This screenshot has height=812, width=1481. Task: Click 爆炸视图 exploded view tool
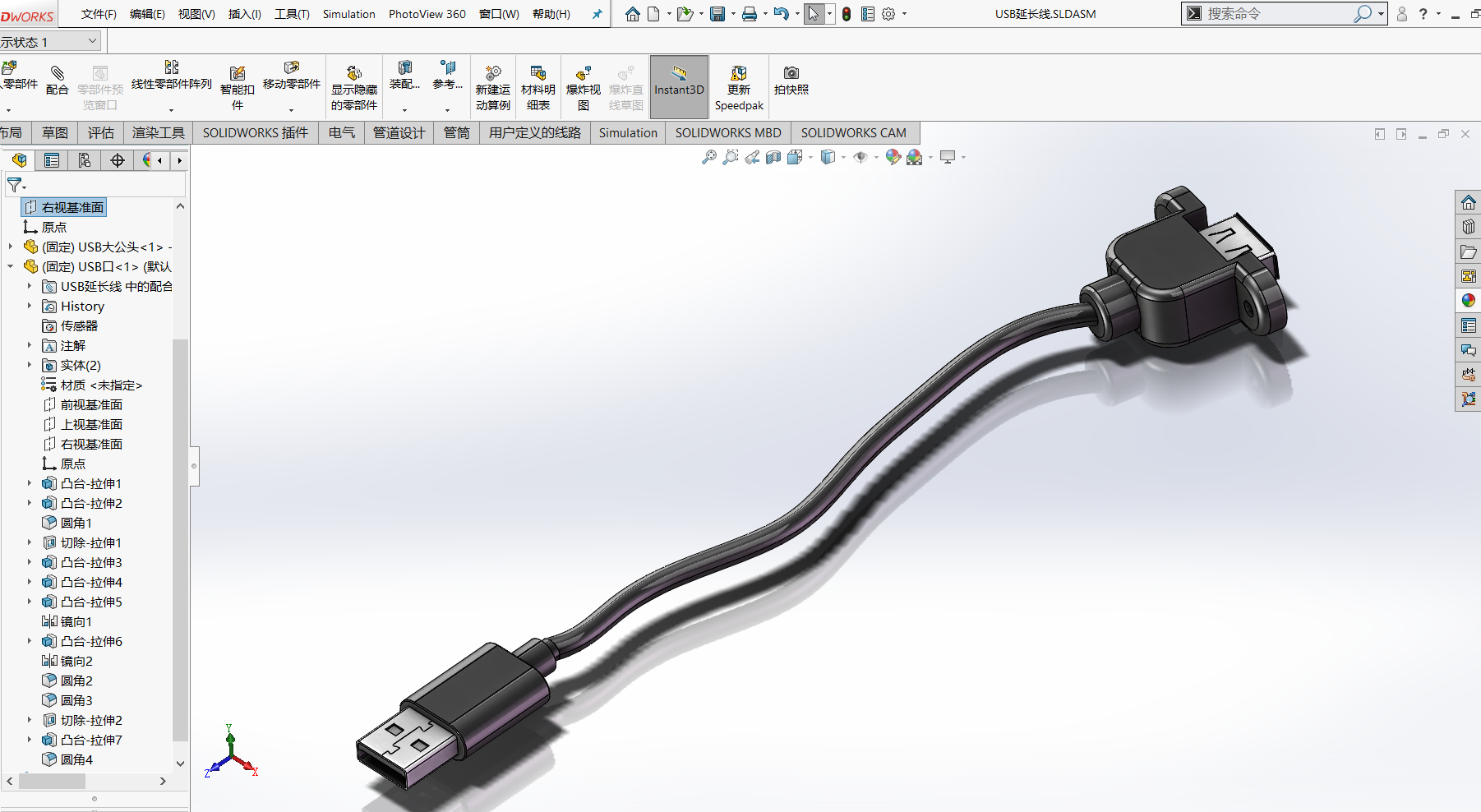[x=584, y=88]
